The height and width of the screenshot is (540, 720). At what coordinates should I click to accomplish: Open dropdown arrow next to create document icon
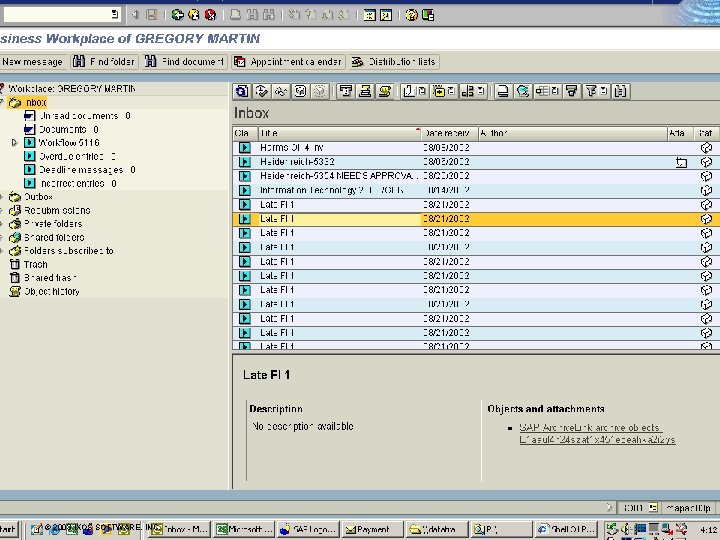tap(422, 91)
